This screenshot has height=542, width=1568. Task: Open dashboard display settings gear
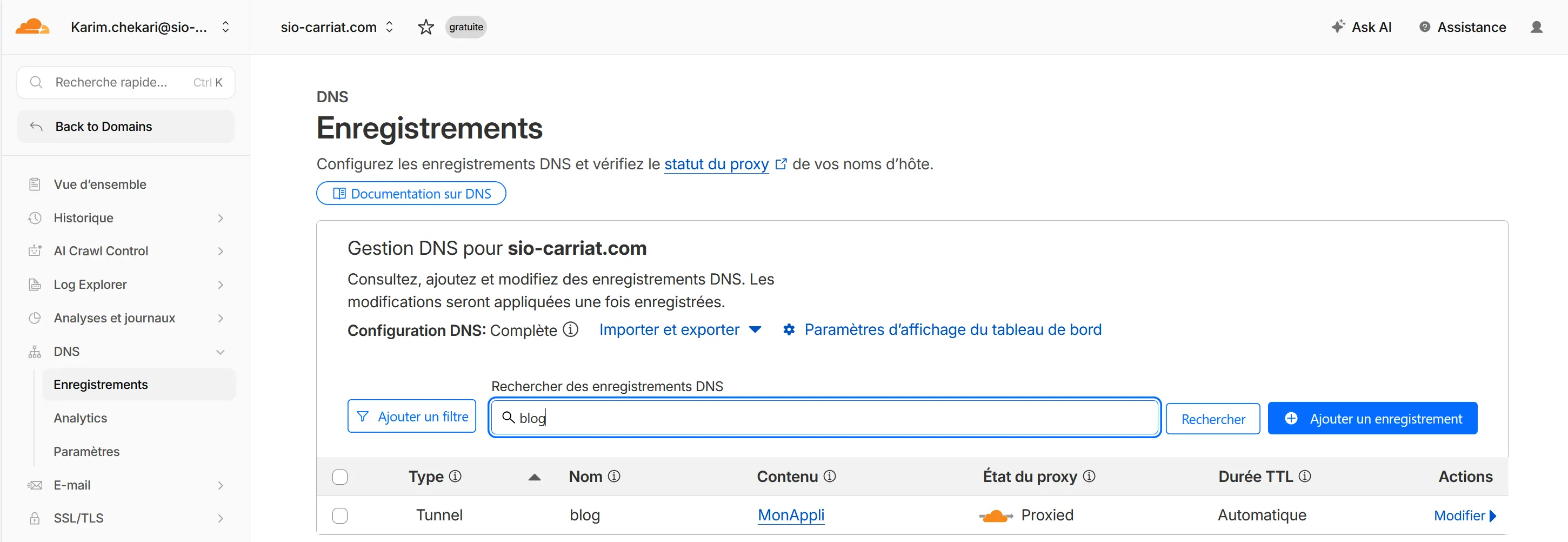click(789, 329)
